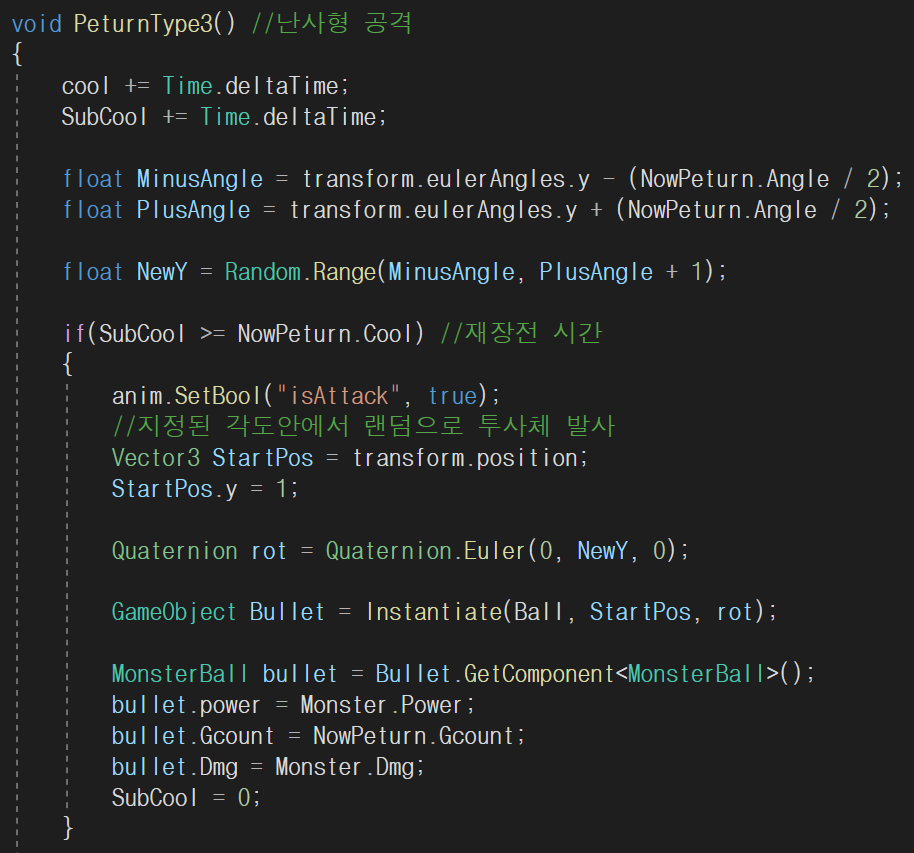
Task: Click 'Vector3 StartPos' declaration
Action: coord(213,458)
